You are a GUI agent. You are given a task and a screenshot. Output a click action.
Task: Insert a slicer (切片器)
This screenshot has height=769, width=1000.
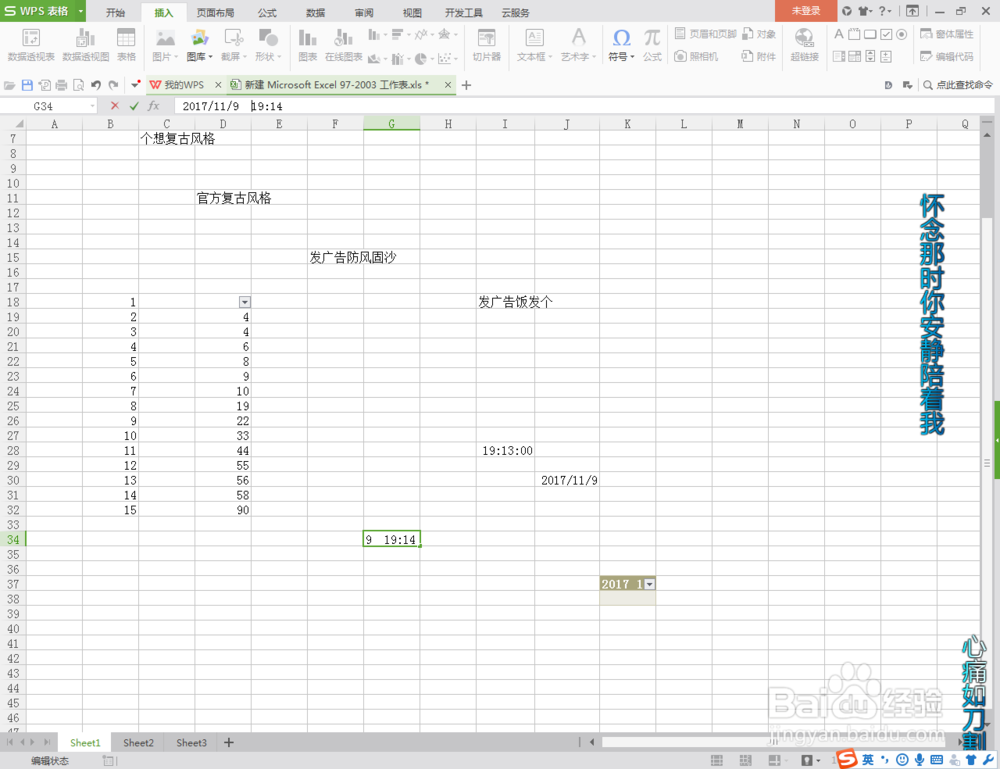coord(487,45)
